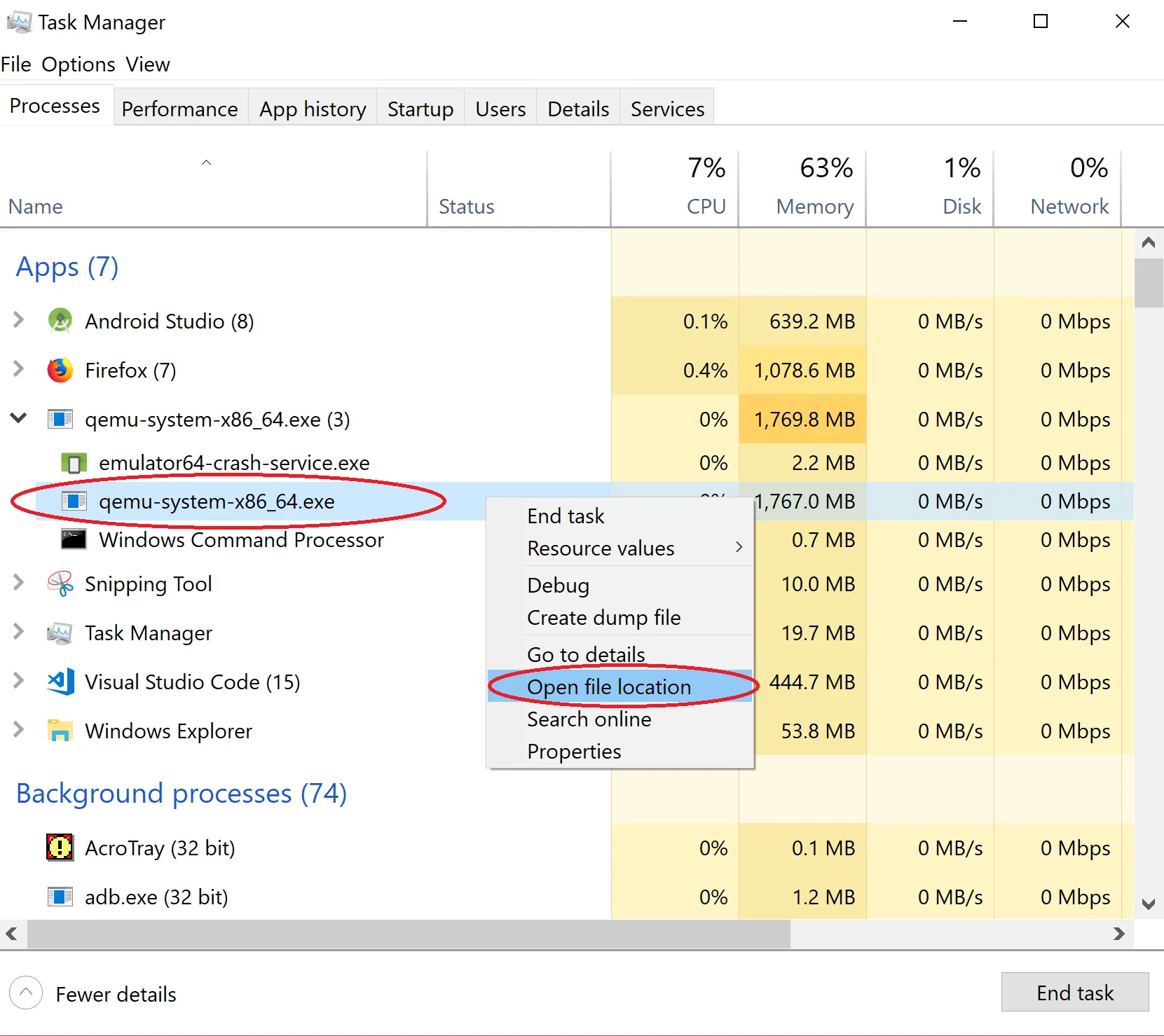Click the horizontal scrollbar thumb
1164x1036 pixels.
[x=409, y=934]
